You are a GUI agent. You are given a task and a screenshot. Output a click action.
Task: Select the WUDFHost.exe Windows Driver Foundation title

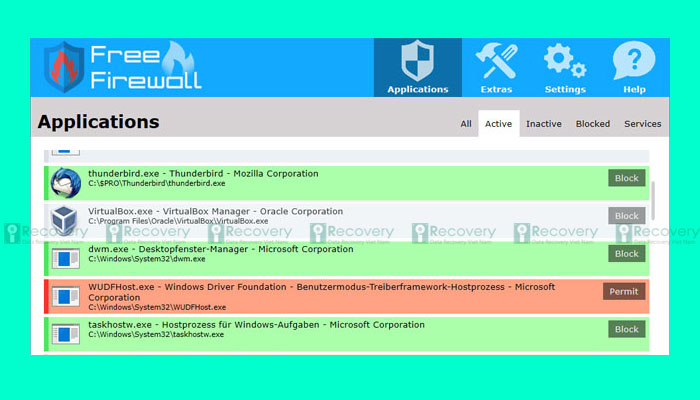[x=321, y=292]
